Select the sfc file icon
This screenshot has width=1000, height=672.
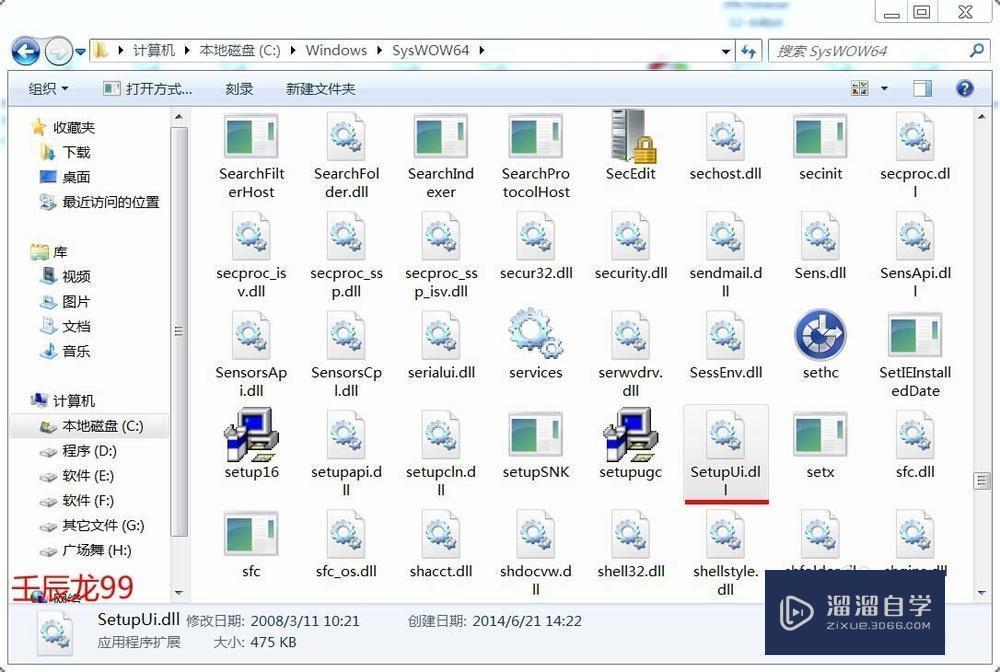(251, 536)
